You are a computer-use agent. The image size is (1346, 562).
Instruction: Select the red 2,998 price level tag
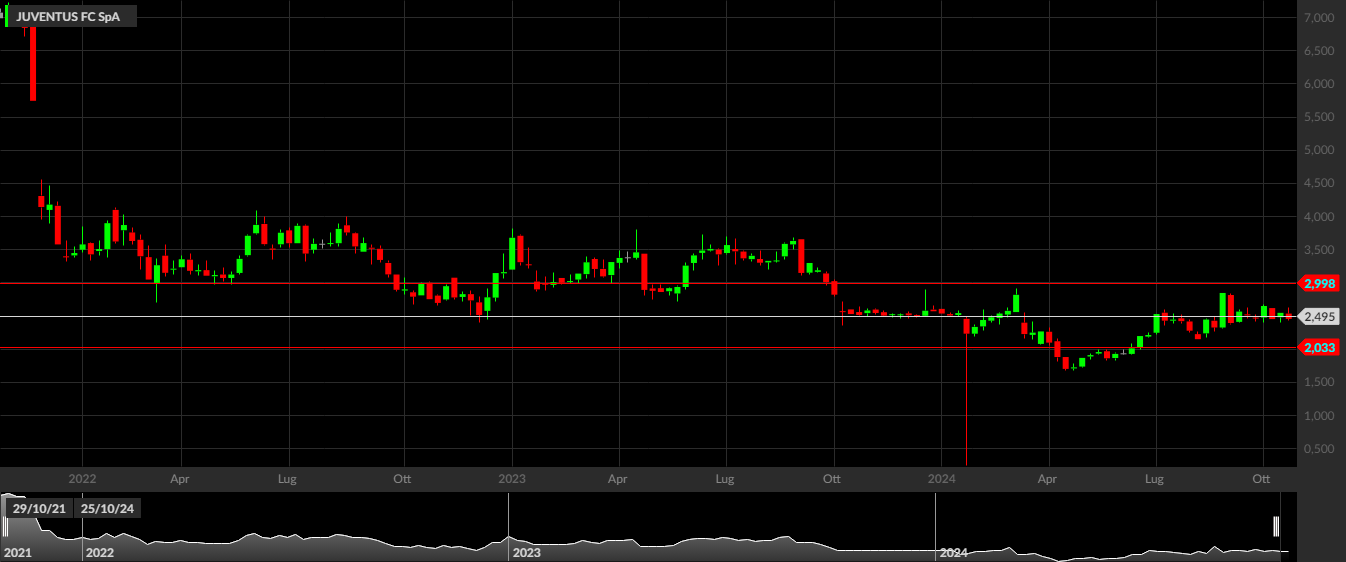1320,283
